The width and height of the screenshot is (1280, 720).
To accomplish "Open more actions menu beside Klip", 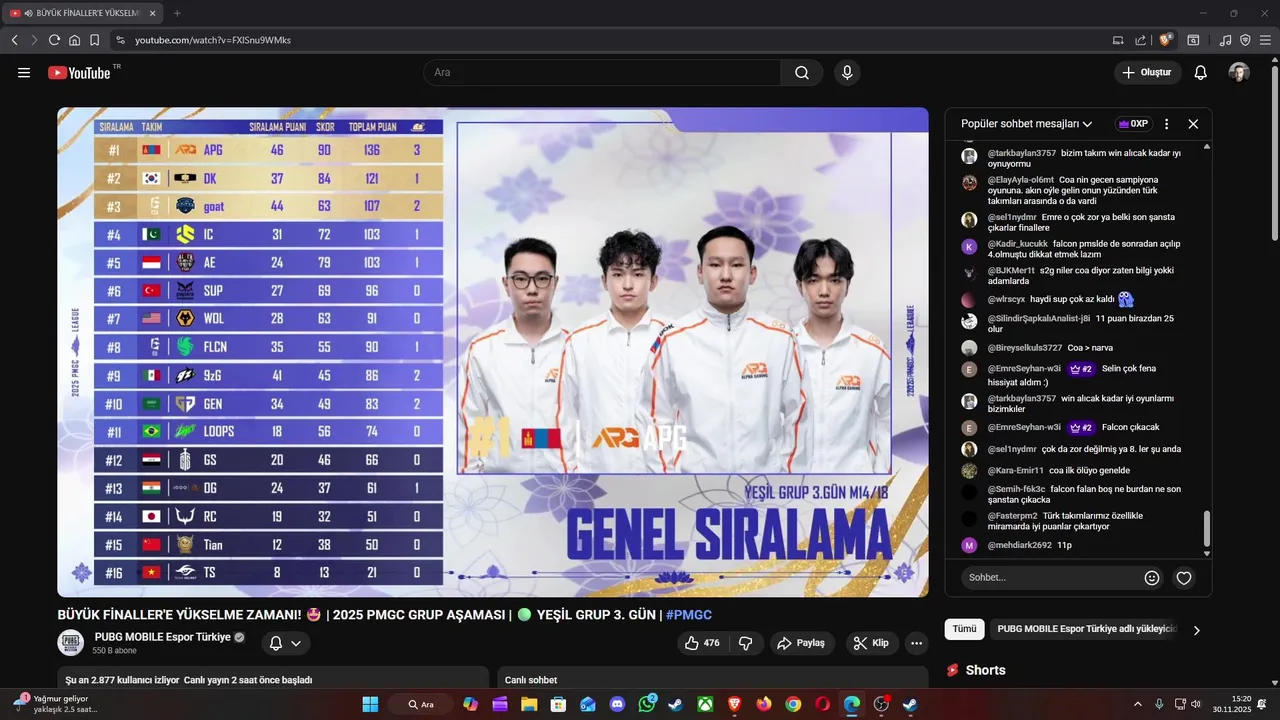I will pos(916,643).
